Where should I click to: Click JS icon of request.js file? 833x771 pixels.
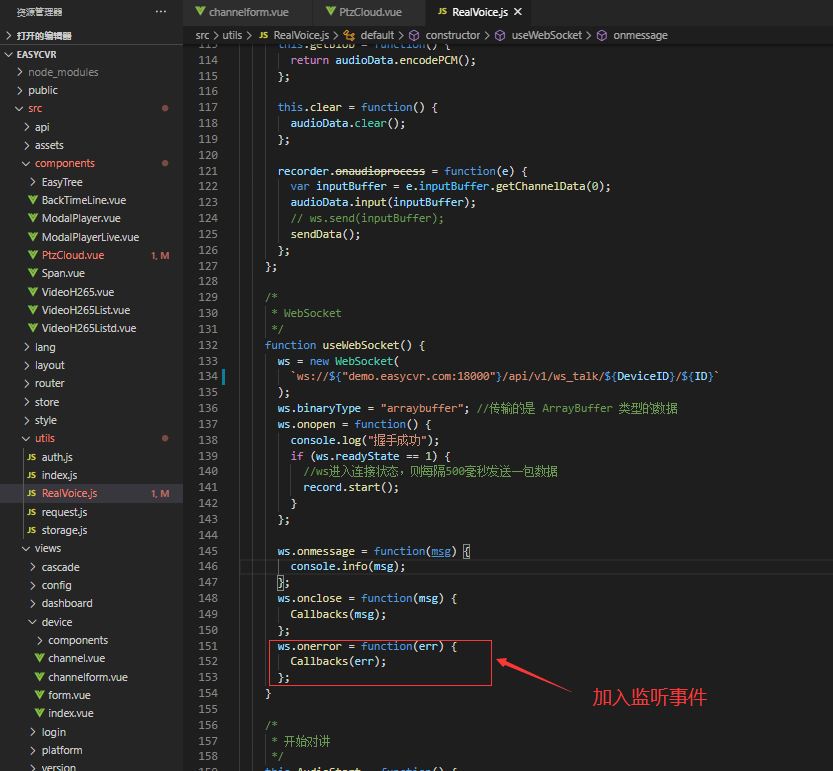(x=32, y=512)
